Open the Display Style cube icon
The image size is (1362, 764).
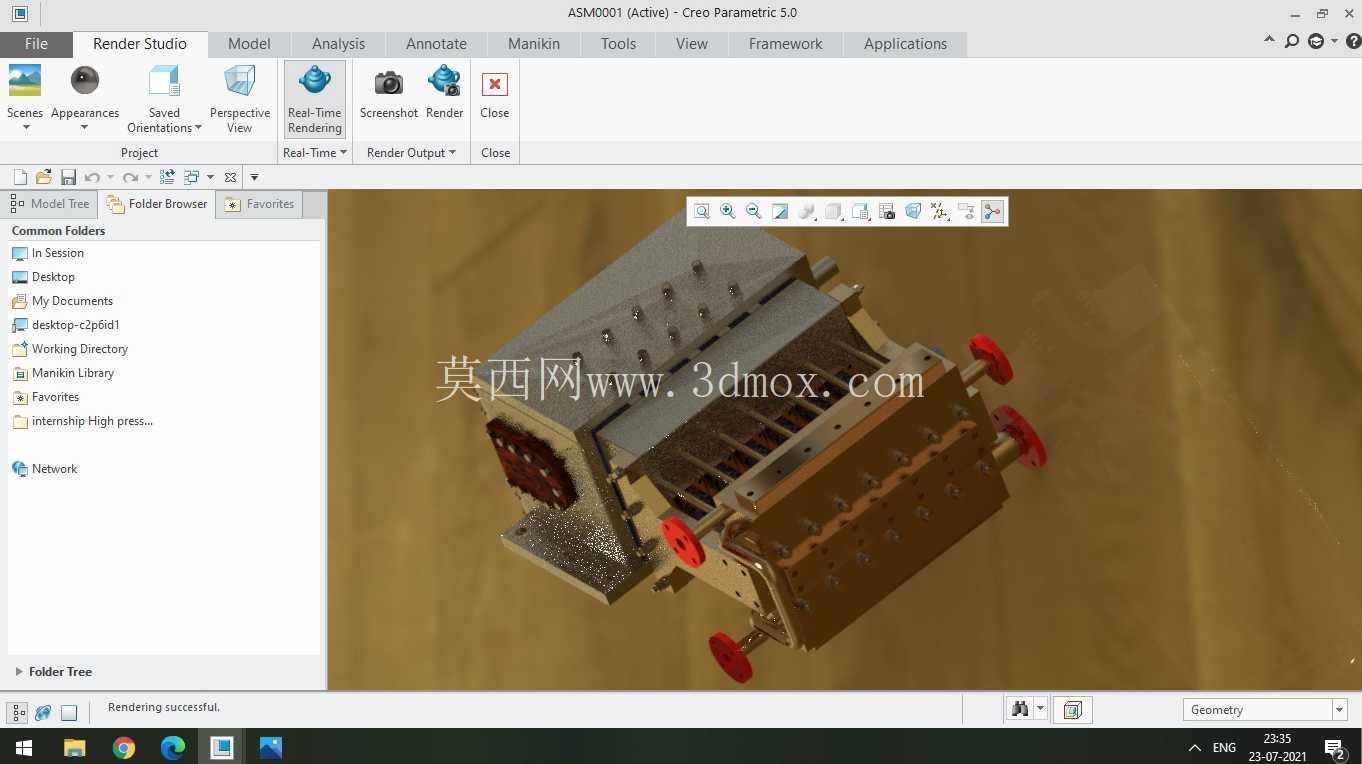[x=833, y=211]
